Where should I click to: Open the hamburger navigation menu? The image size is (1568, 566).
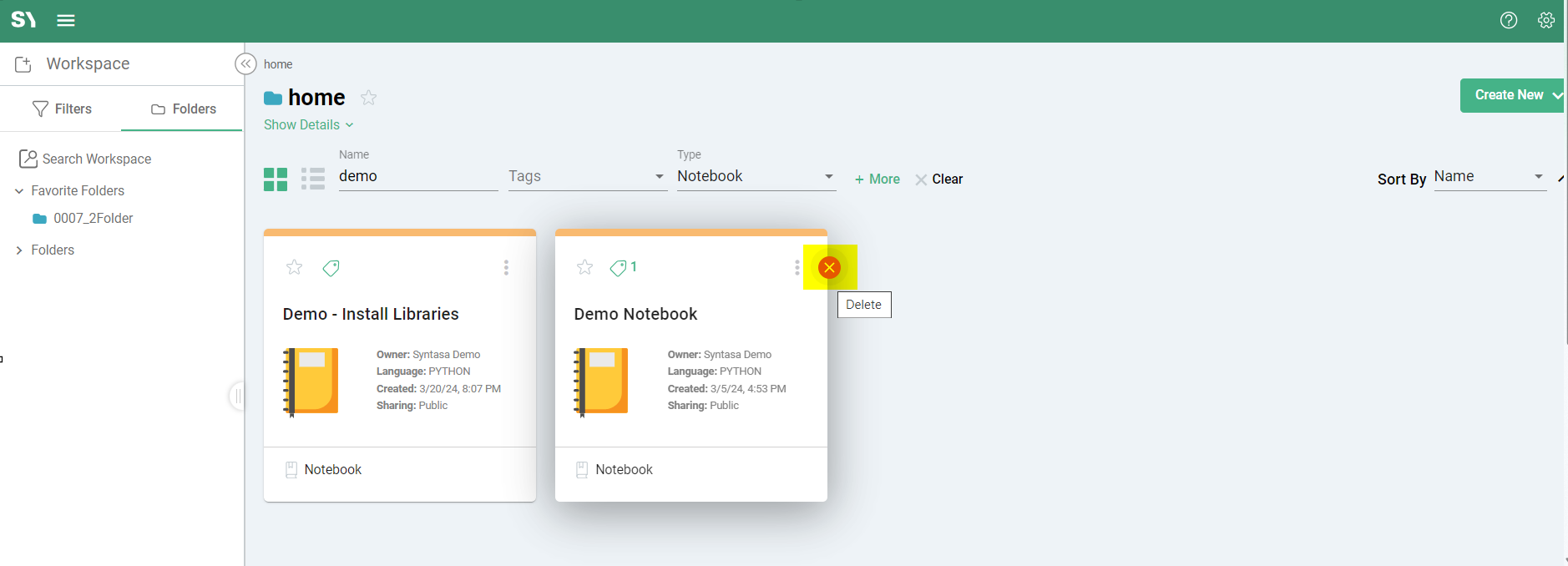(x=66, y=20)
